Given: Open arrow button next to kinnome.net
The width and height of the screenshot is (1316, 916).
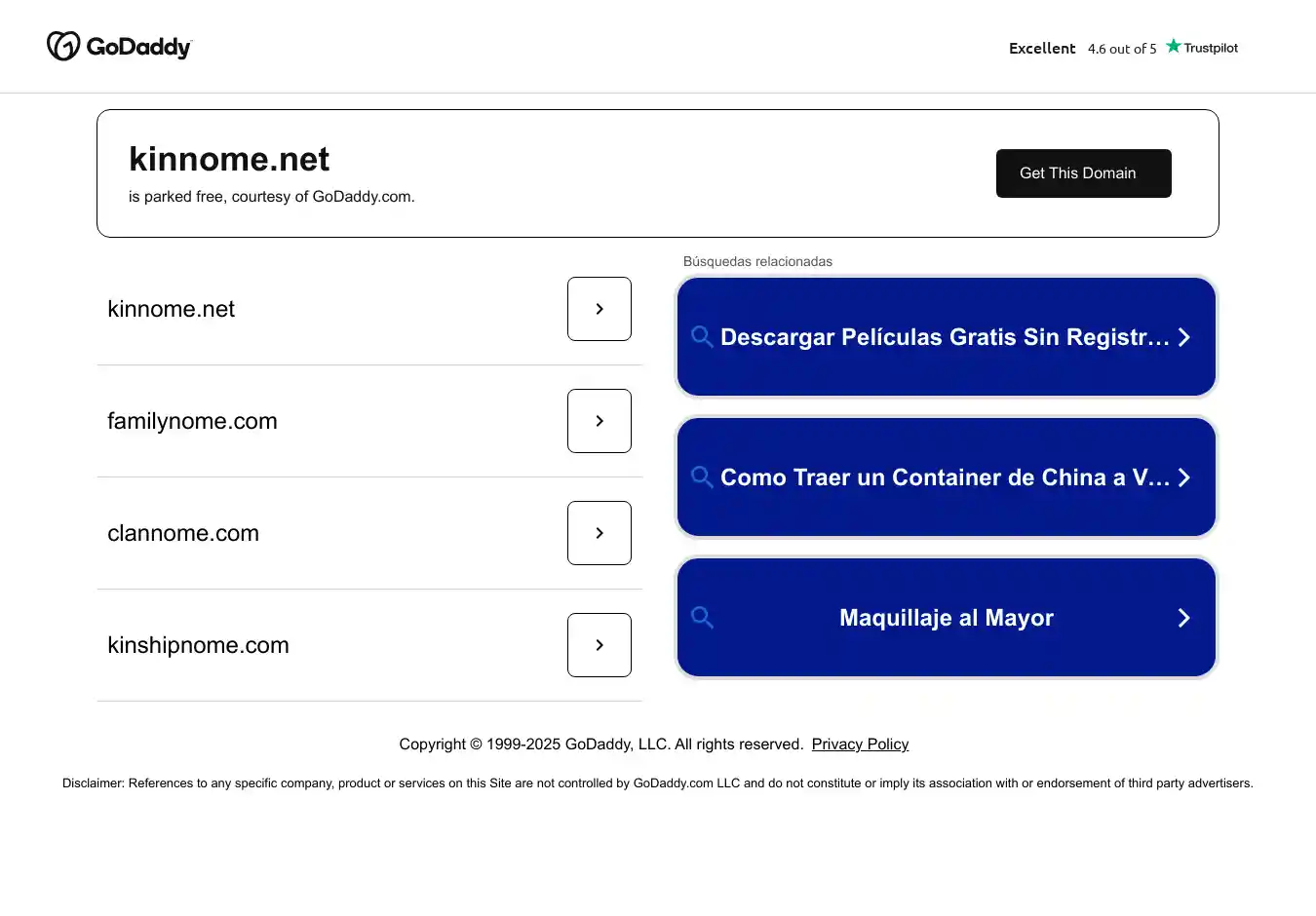Looking at the screenshot, I should 600,309.
